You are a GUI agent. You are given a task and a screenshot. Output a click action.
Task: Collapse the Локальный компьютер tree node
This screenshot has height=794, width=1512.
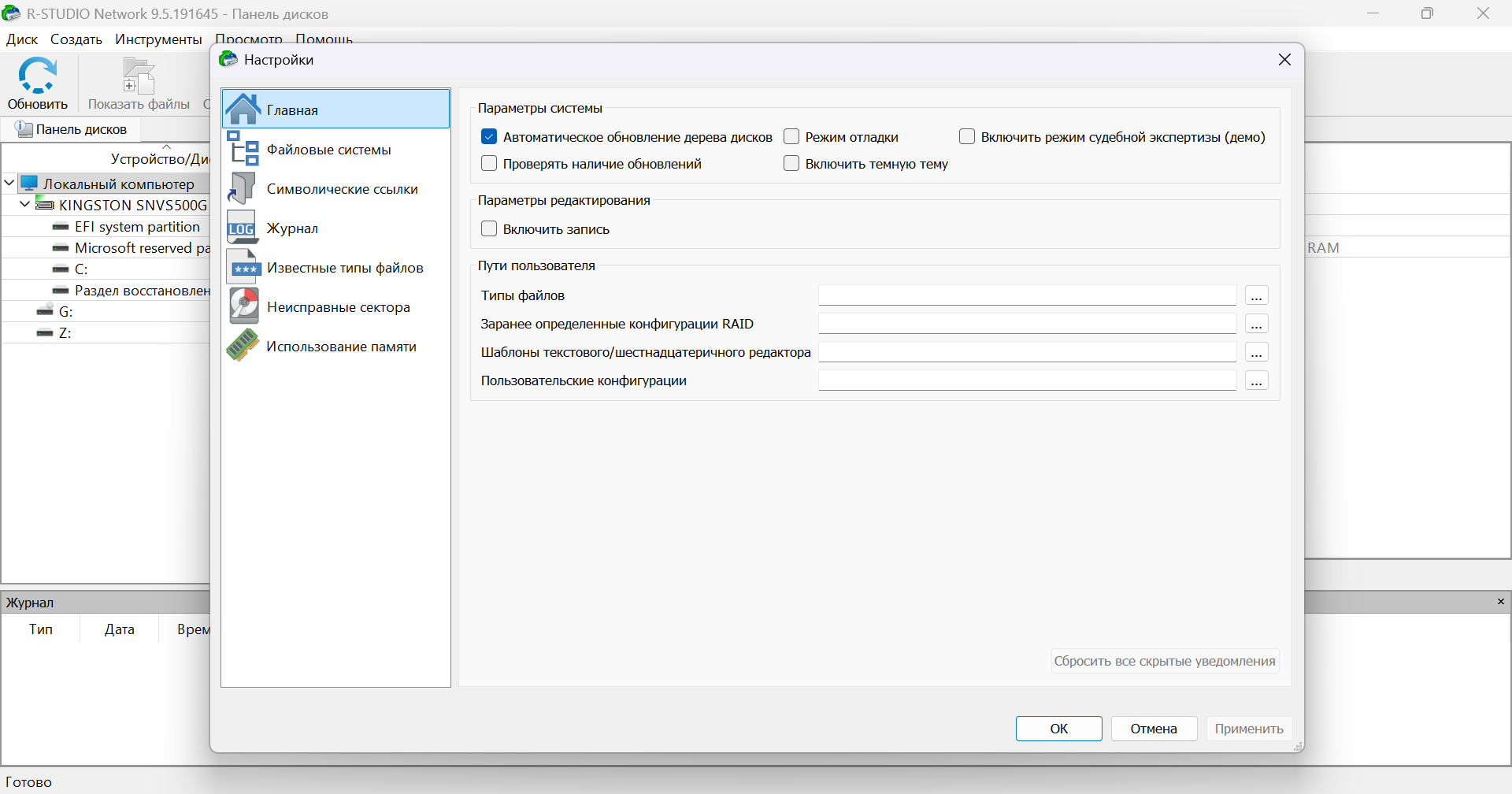click(9, 184)
